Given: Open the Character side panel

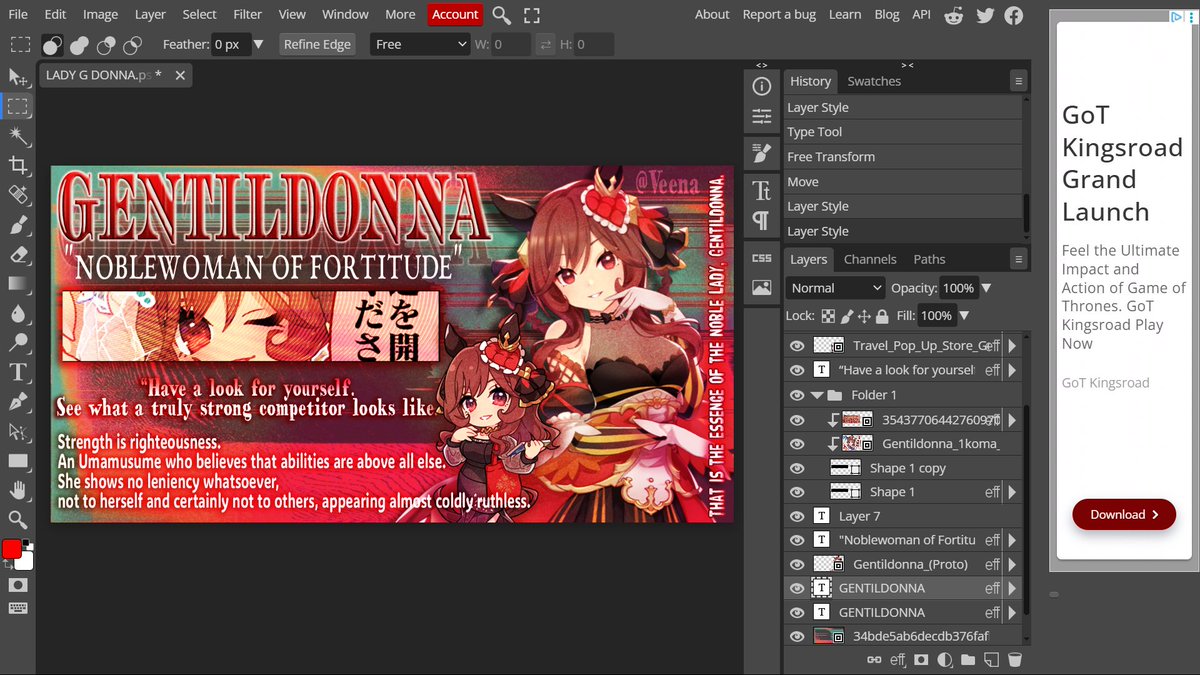Looking at the screenshot, I should pyautogui.click(x=762, y=190).
